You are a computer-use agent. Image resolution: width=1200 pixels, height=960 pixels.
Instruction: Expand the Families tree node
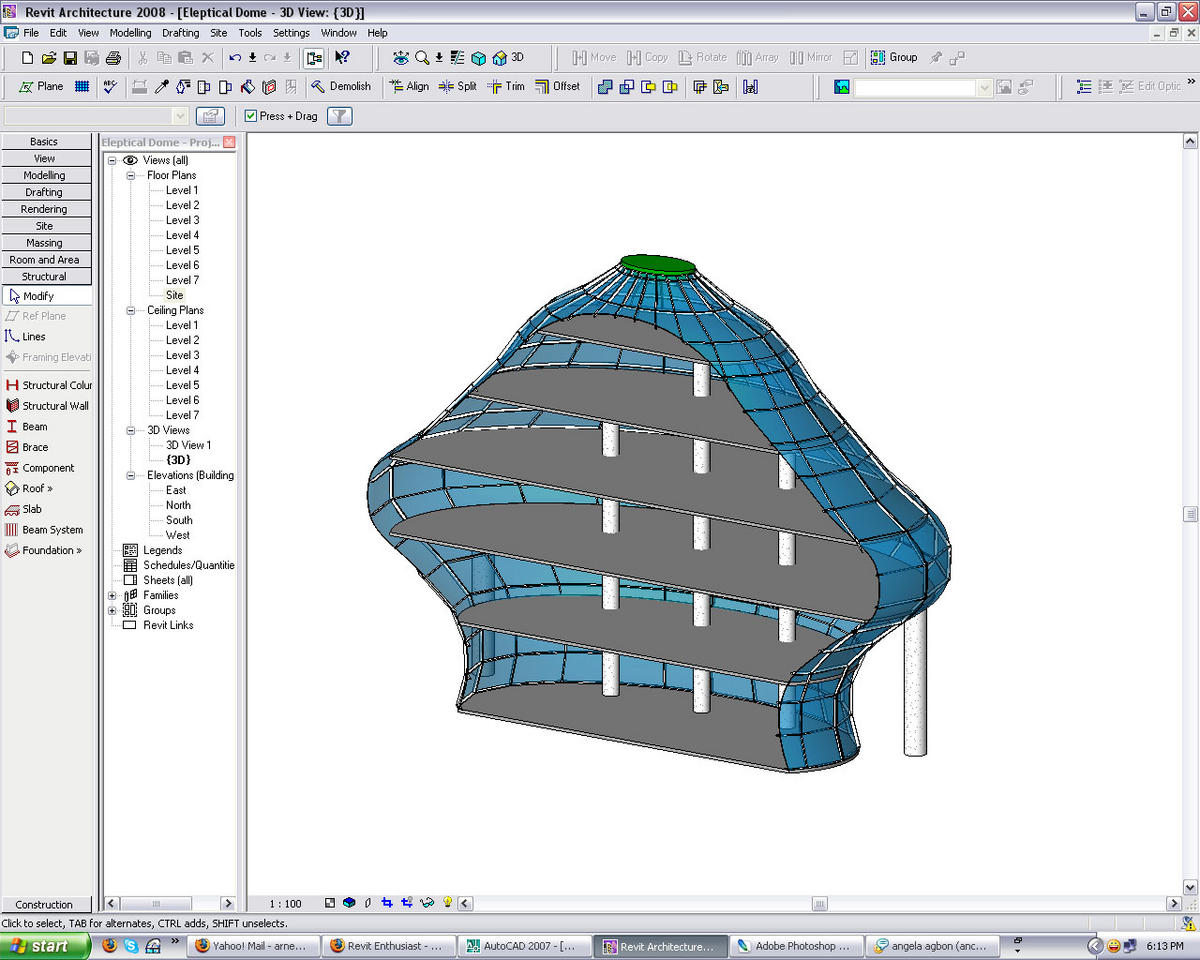tap(112, 595)
